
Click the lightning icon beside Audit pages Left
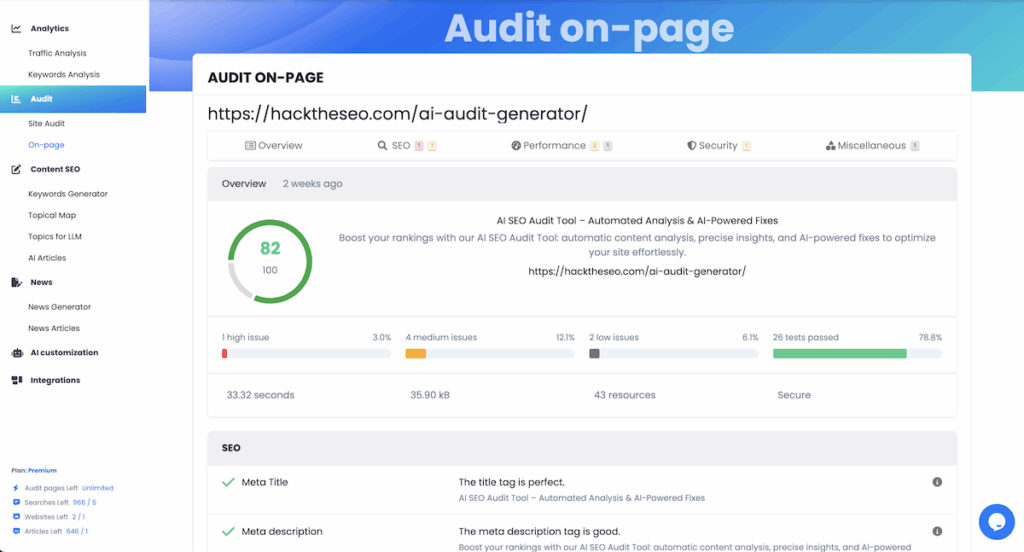pos(16,488)
